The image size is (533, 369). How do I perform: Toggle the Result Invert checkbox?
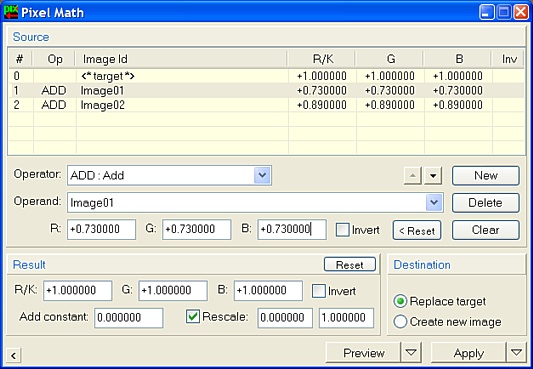tap(319, 291)
